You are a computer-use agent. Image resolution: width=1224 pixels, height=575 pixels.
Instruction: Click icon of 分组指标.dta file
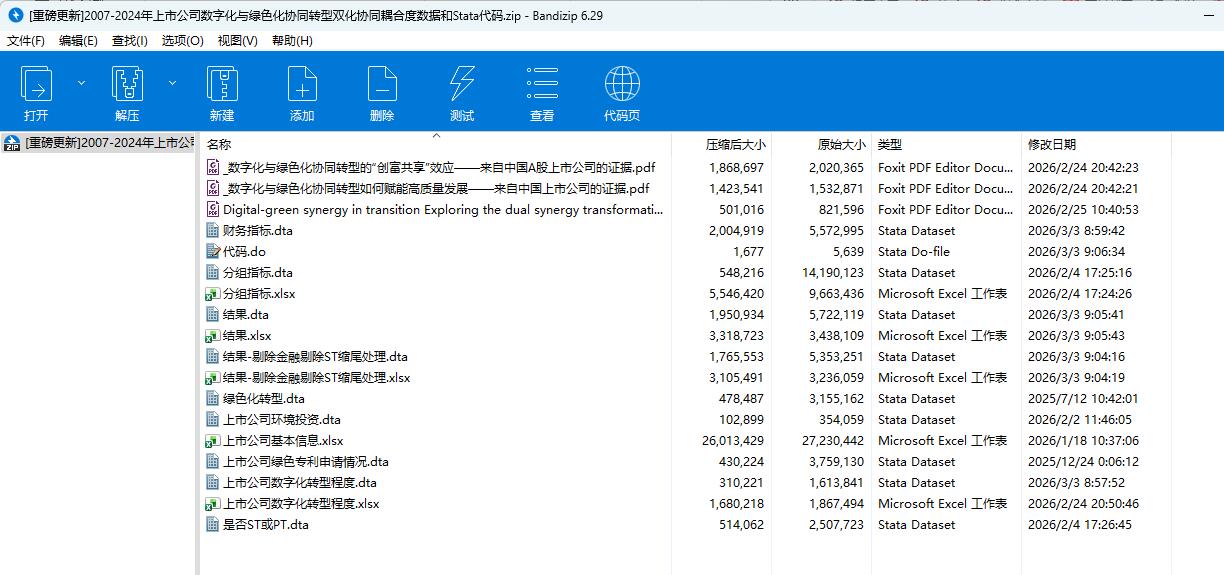(x=212, y=272)
